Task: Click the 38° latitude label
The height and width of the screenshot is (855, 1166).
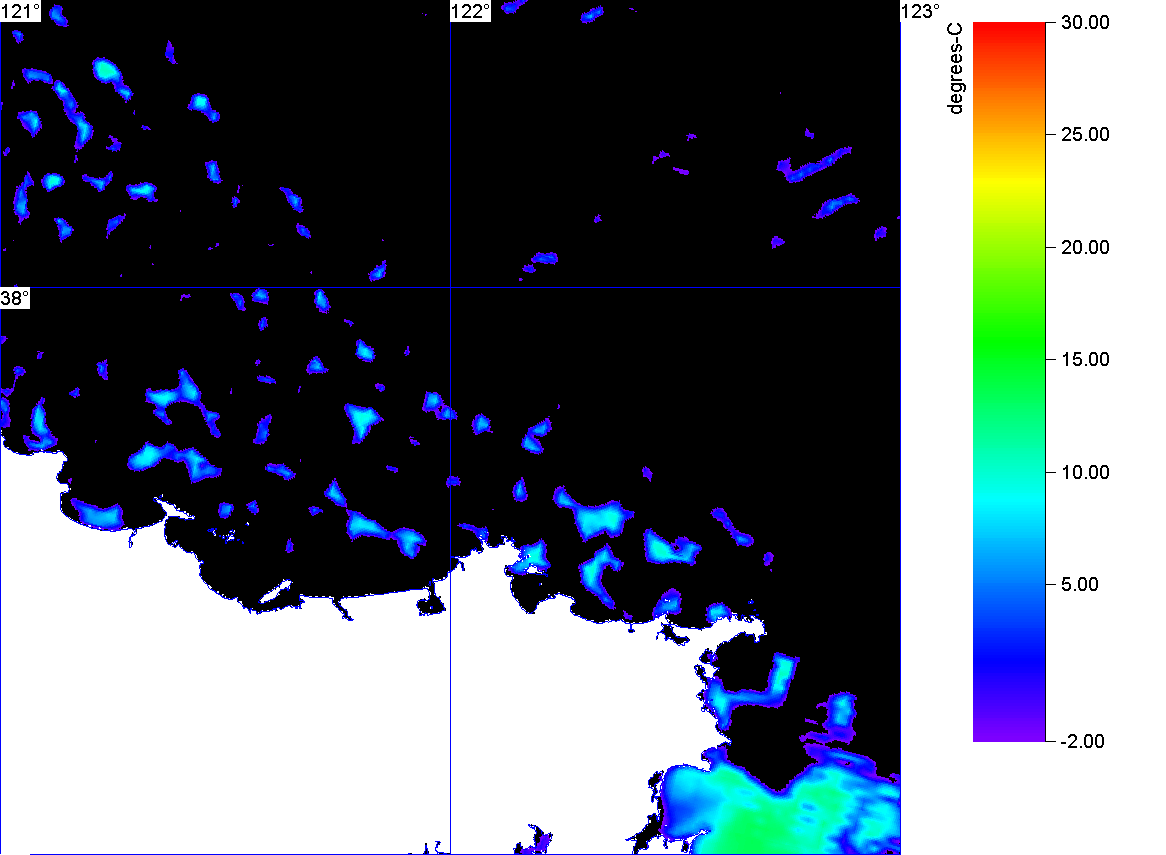Action: 15,298
